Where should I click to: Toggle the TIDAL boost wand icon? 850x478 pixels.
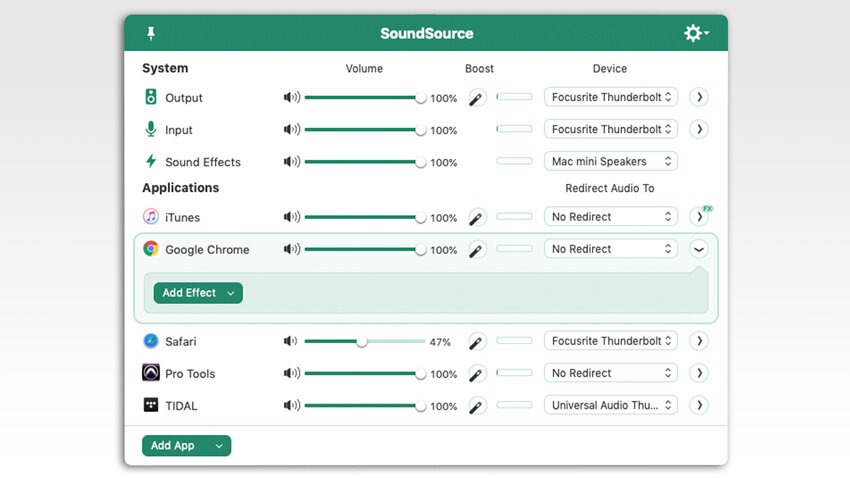coord(476,406)
